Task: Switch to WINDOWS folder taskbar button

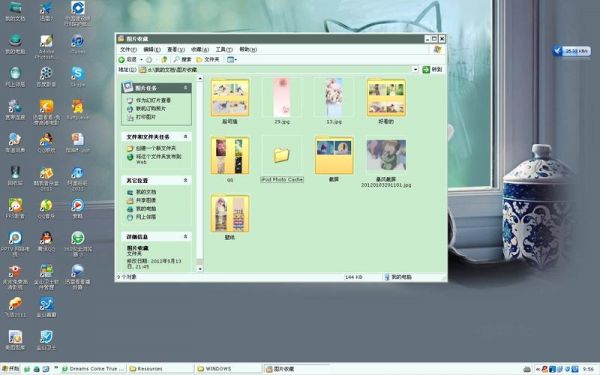Action: tap(228, 369)
